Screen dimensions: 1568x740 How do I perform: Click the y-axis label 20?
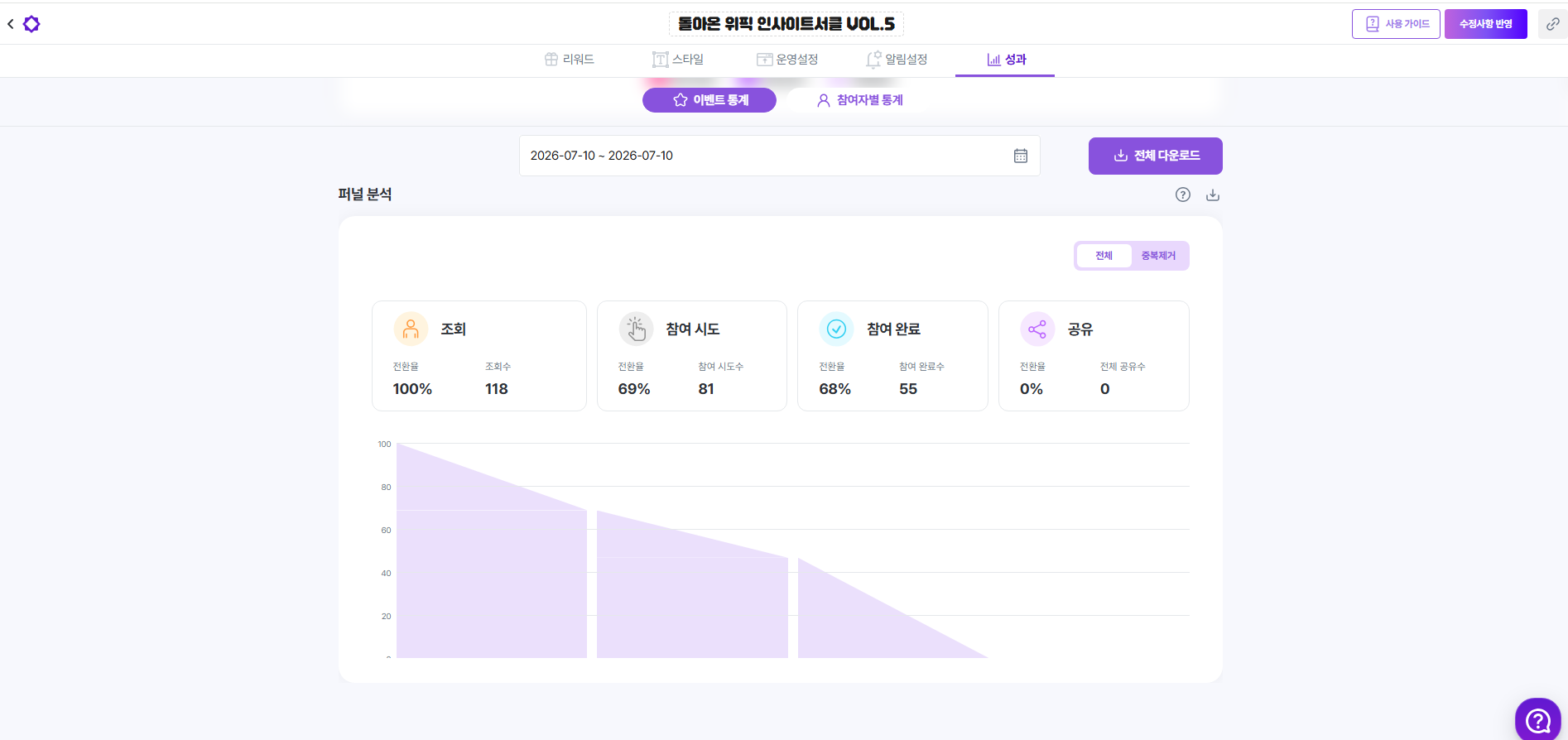tap(386, 617)
